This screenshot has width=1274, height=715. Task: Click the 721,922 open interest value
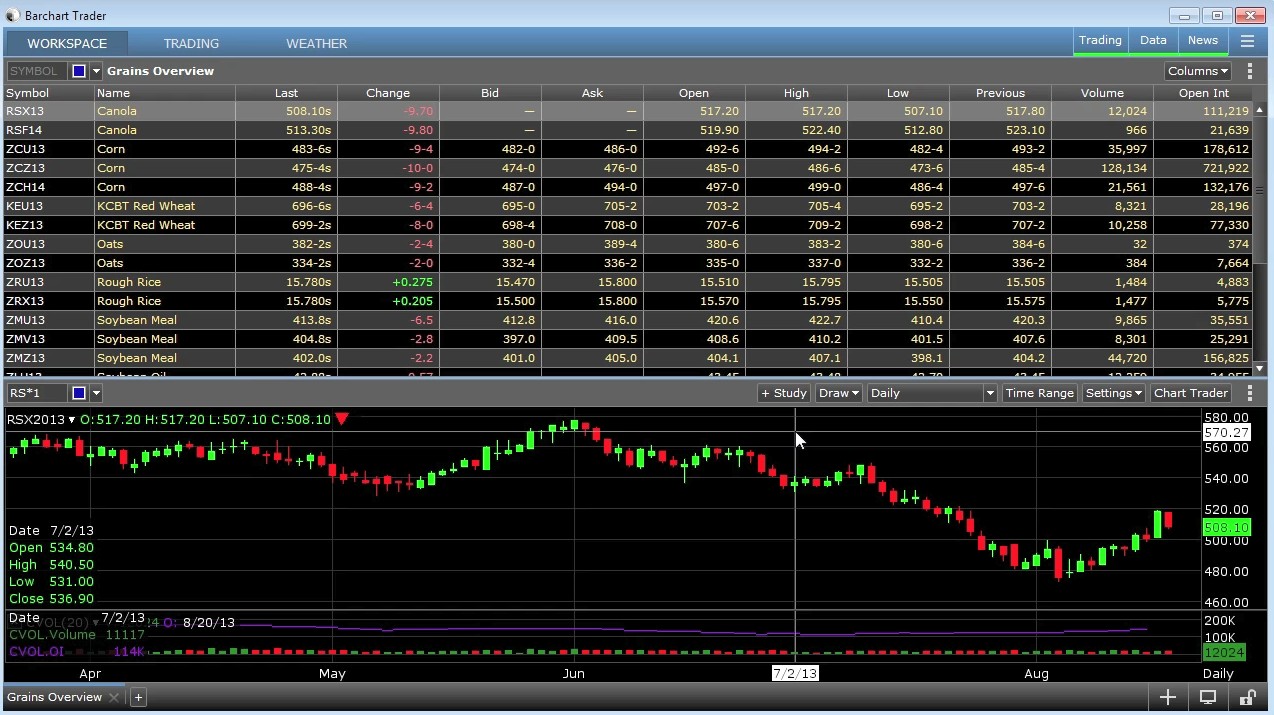[x=1225, y=168]
